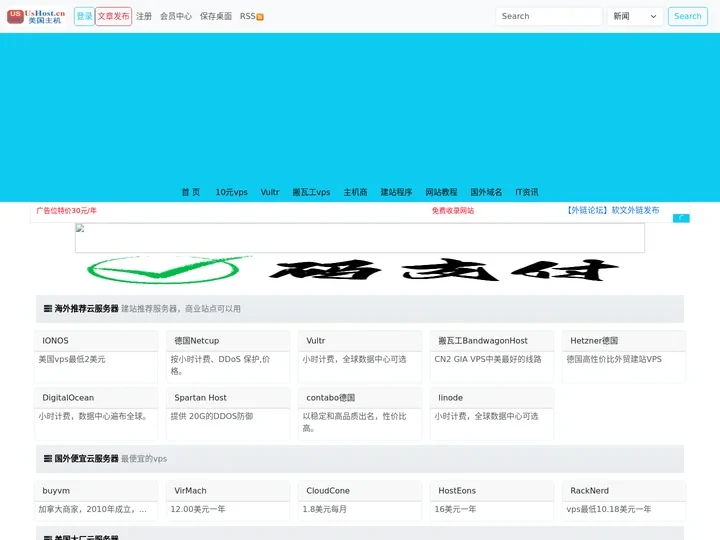This screenshot has width=720, height=540.
Task: Click list icon beside 海外推荐云服务器
Action: 47,309
